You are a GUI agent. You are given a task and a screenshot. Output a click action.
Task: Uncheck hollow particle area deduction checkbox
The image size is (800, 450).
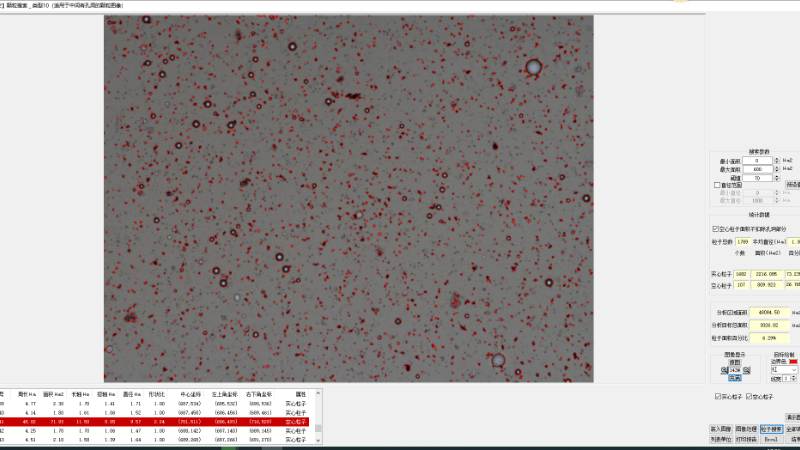click(714, 229)
